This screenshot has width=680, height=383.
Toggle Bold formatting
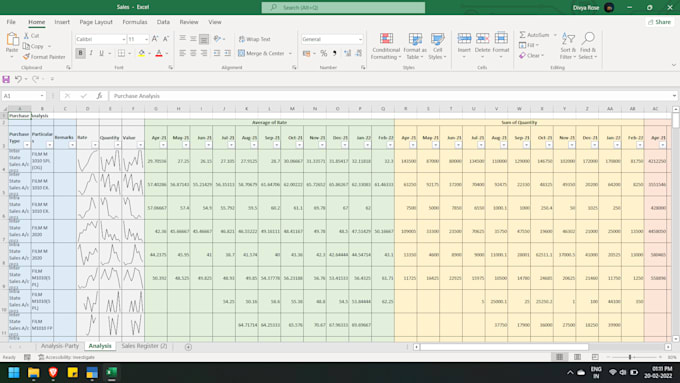[80, 53]
